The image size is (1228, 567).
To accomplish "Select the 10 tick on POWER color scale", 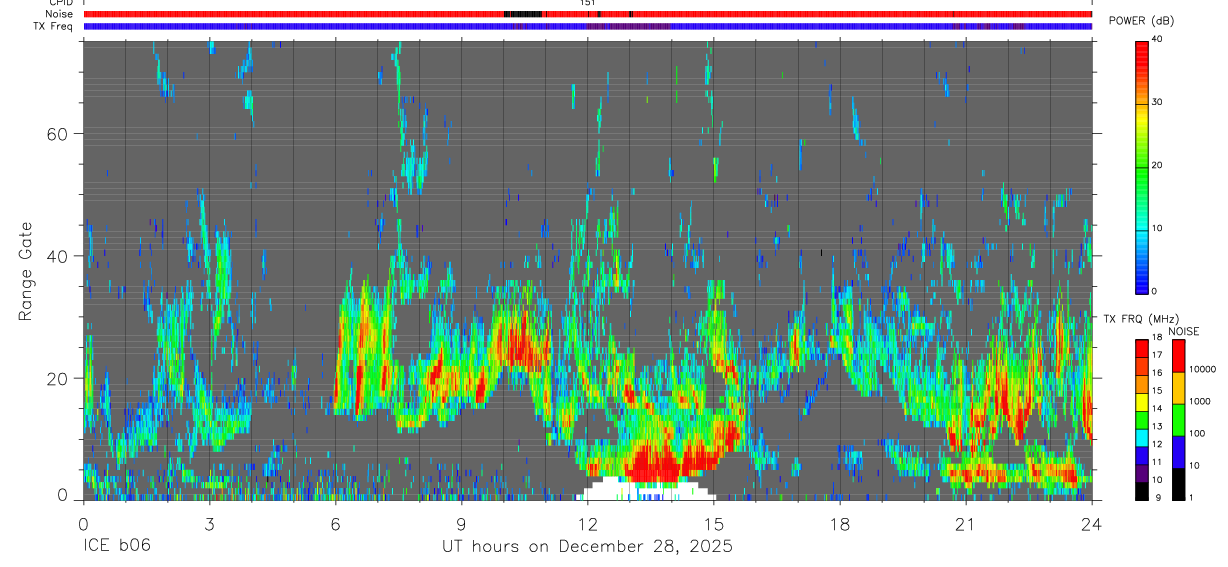I will pos(1159,228).
